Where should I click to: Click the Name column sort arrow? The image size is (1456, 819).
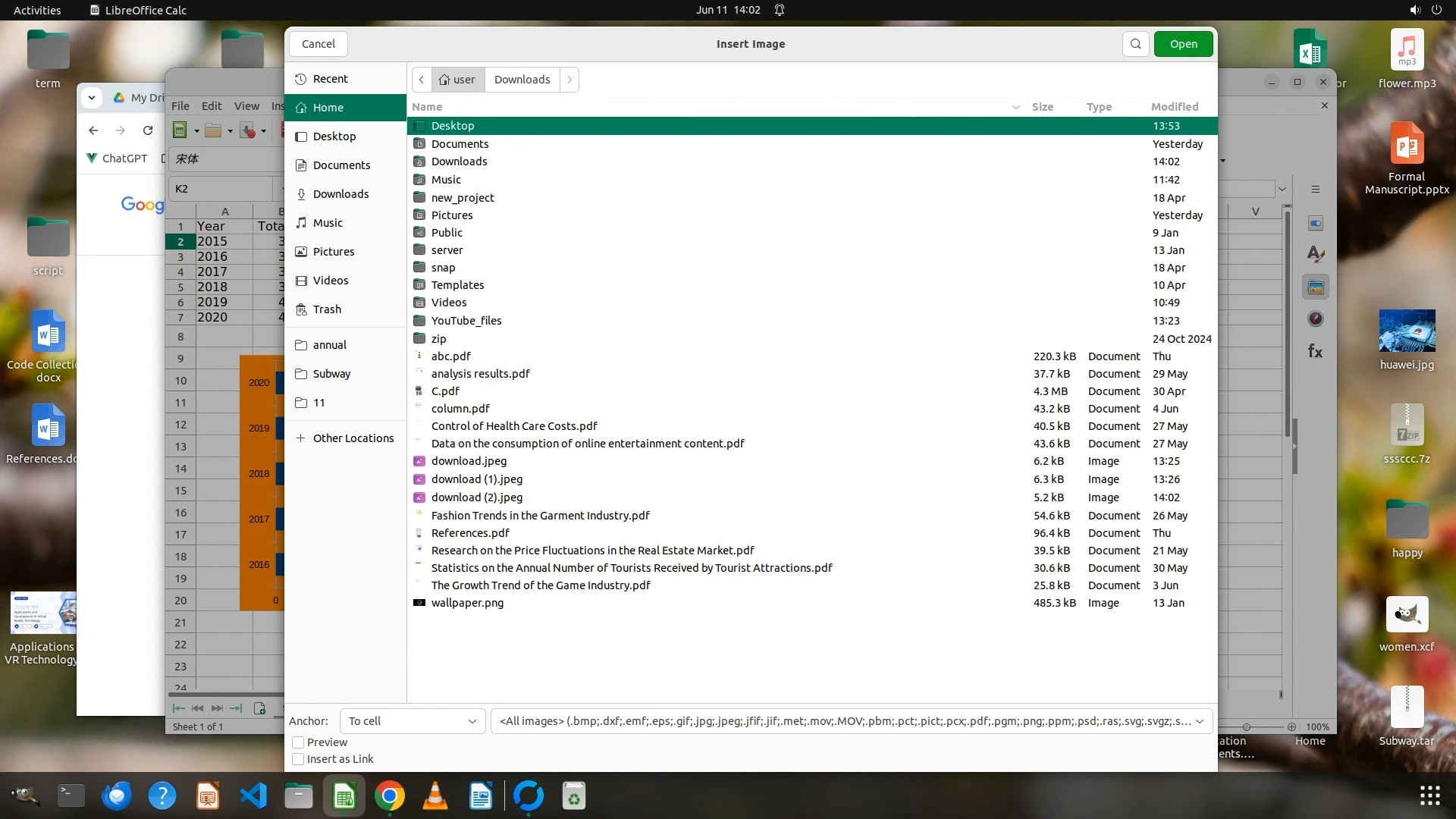tap(1015, 107)
